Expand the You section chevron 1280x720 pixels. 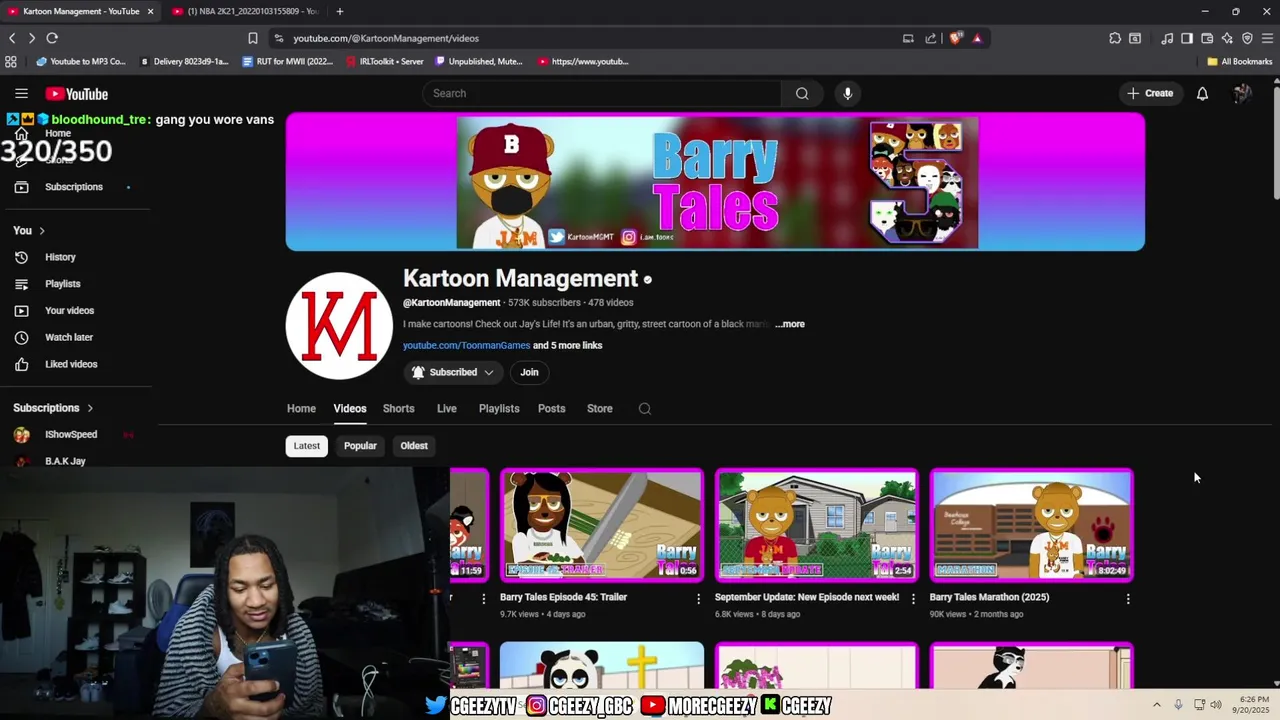point(42,231)
